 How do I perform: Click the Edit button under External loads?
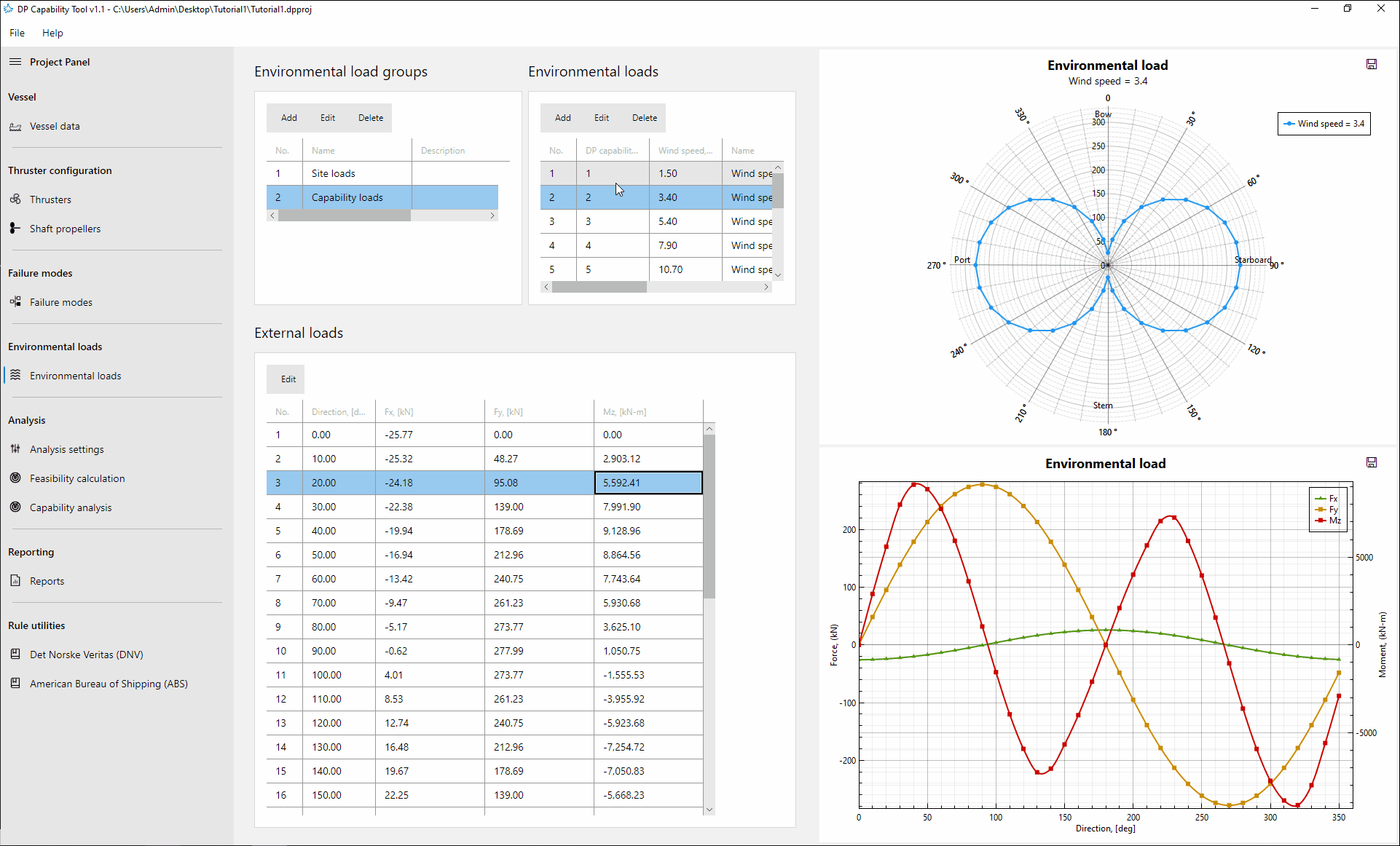pos(288,379)
